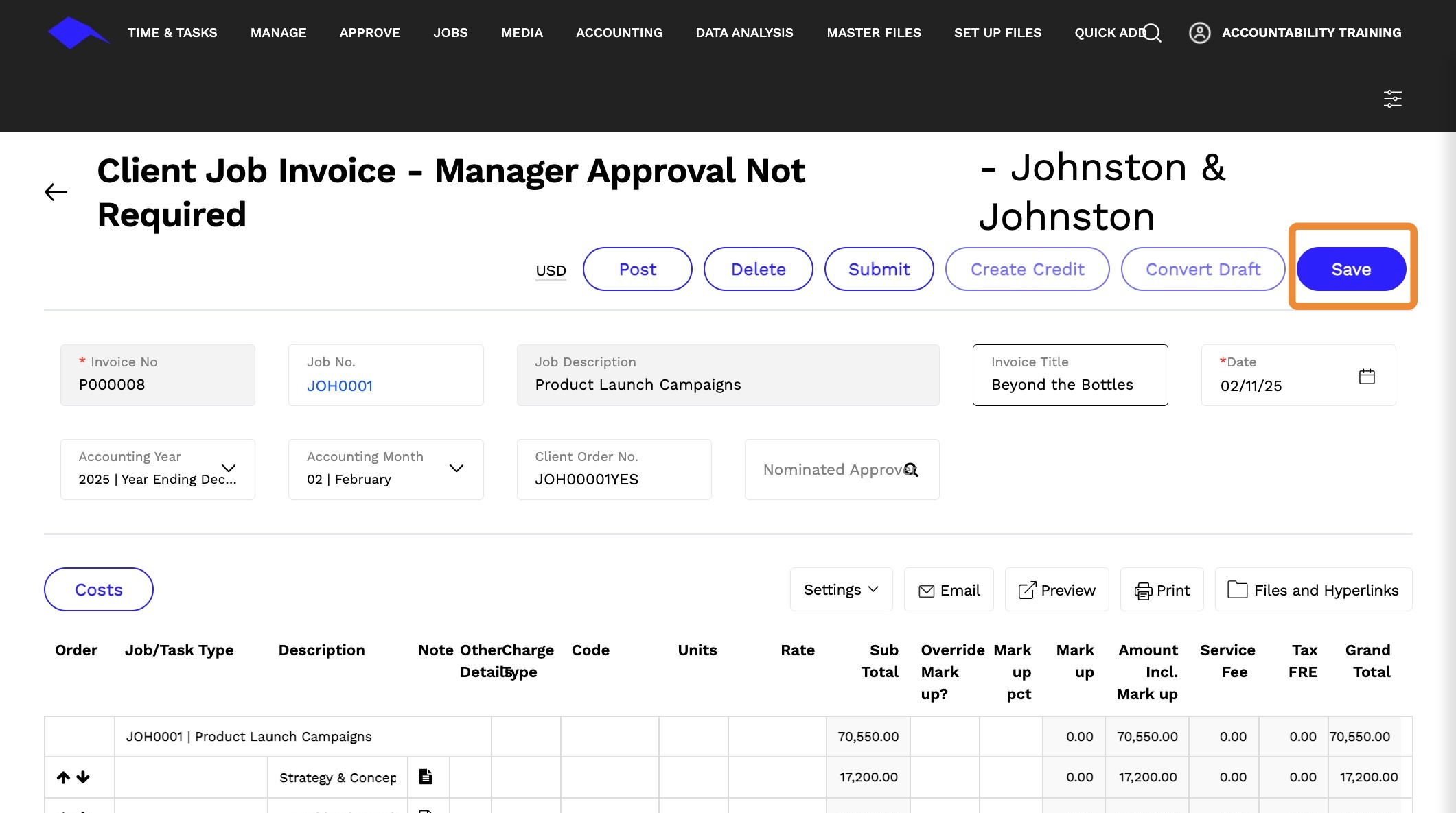This screenshot has height=813, width=1456.
Task: Move Strategy & Concept row down
Action: [x=83, y=777]
